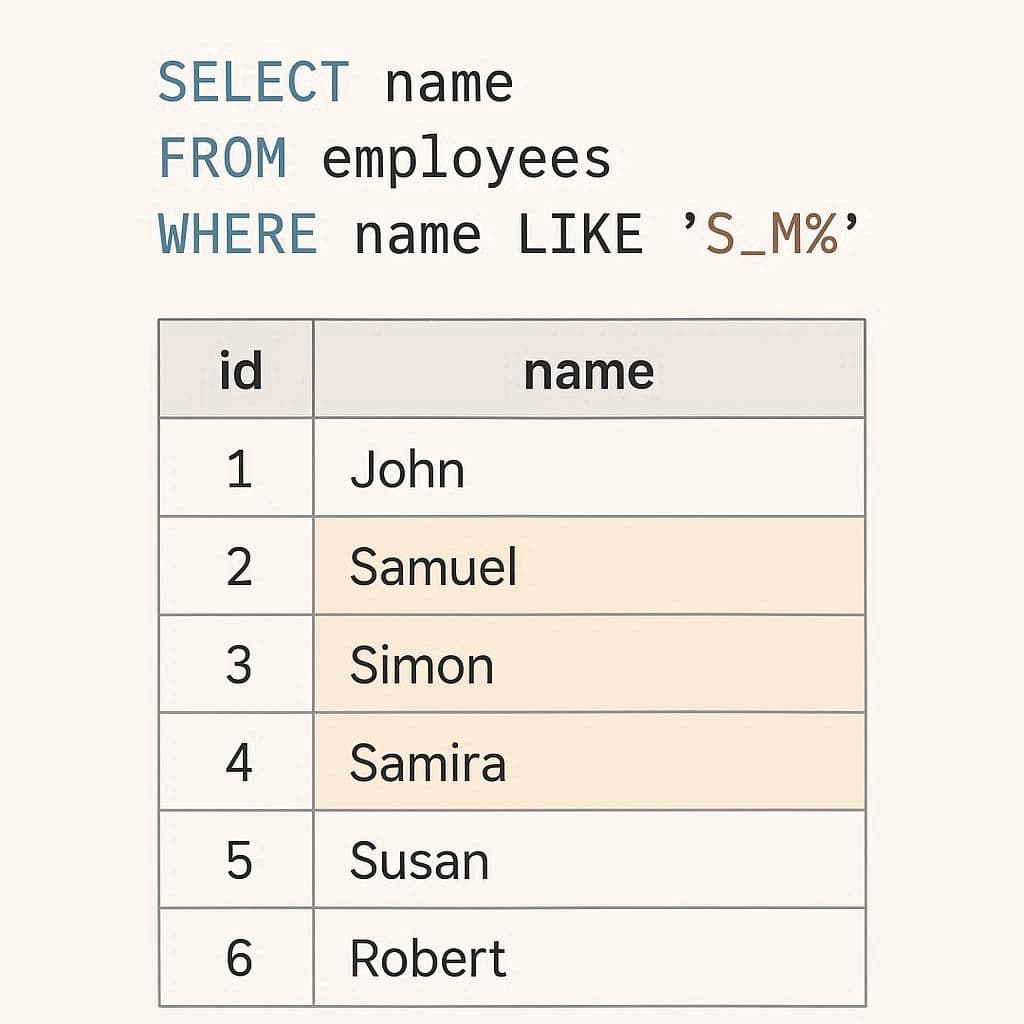The height and width of the screenshot is (1024, 1024).
Task: Click id cell with value 2
Action: coord(236,566)
